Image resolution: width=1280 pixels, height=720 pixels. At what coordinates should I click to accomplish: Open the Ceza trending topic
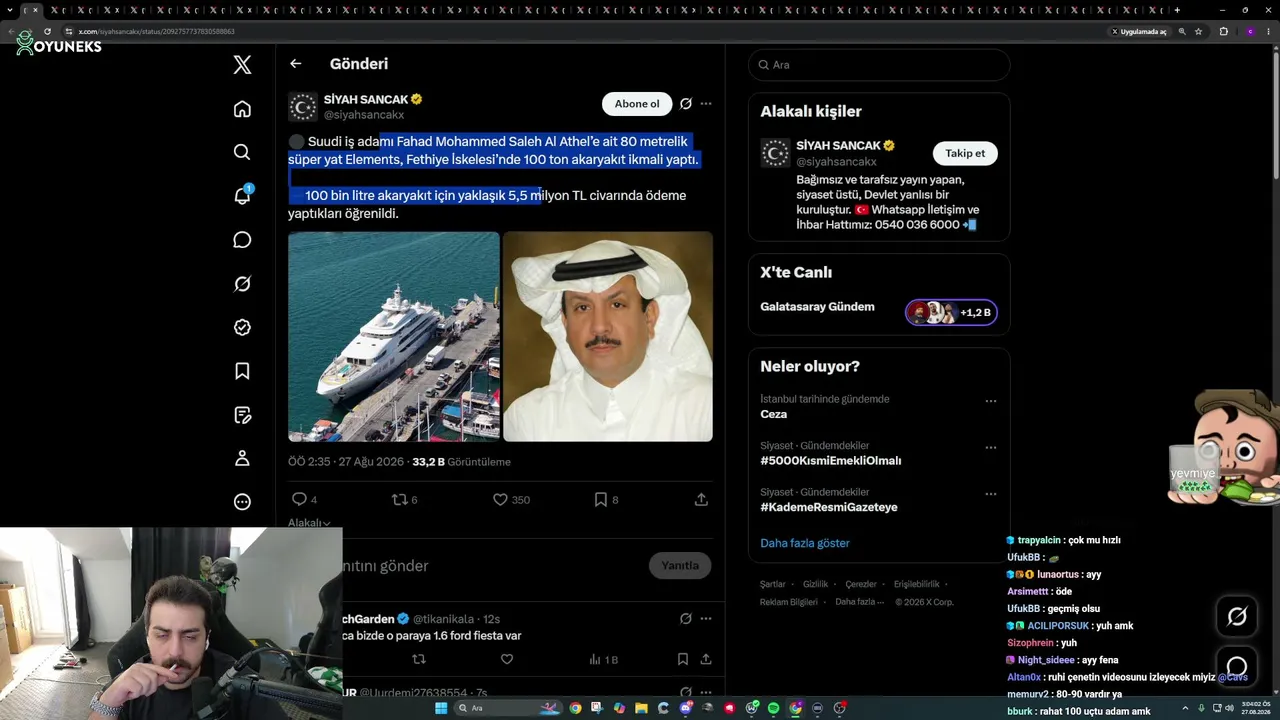[773, 414]
